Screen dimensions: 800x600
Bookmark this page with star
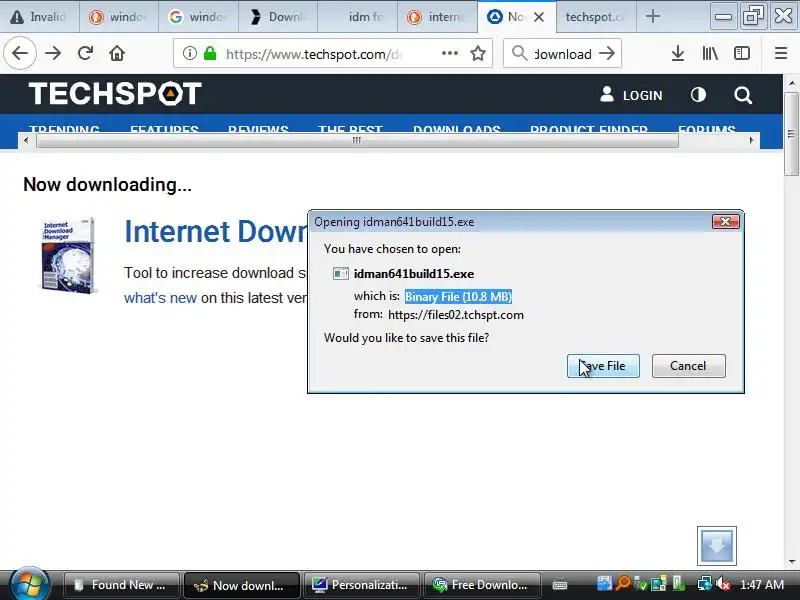tap(478, 53)
